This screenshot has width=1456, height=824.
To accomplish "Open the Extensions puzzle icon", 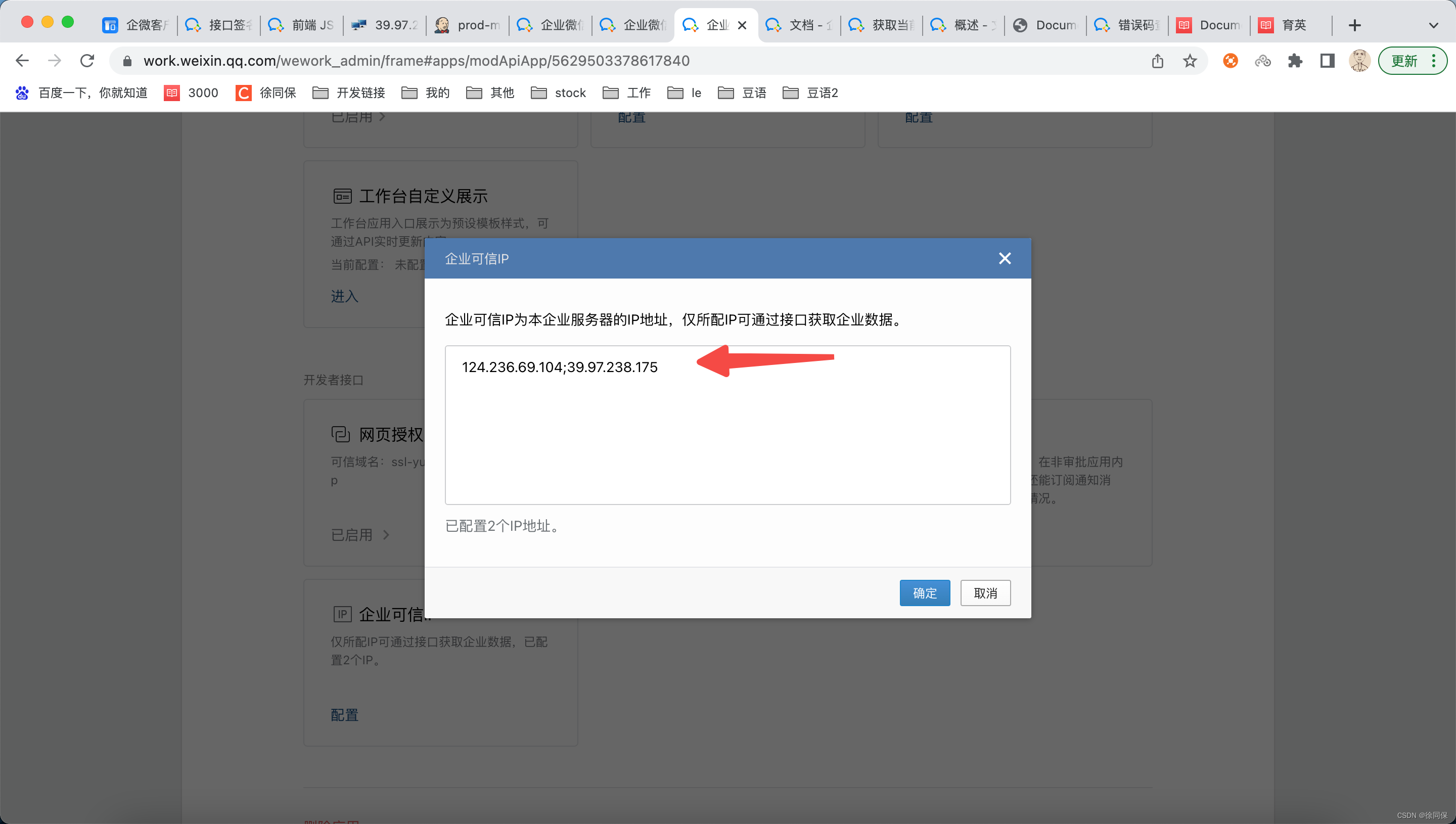I will coord(1295,61).
